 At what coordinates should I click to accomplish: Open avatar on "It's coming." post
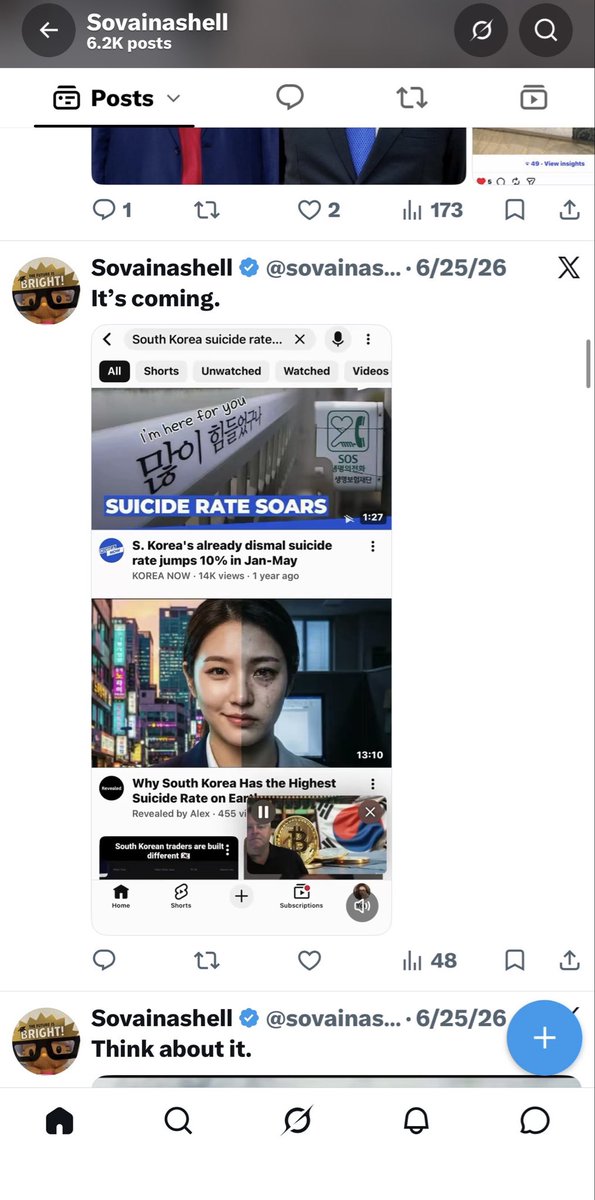[46, 291]
